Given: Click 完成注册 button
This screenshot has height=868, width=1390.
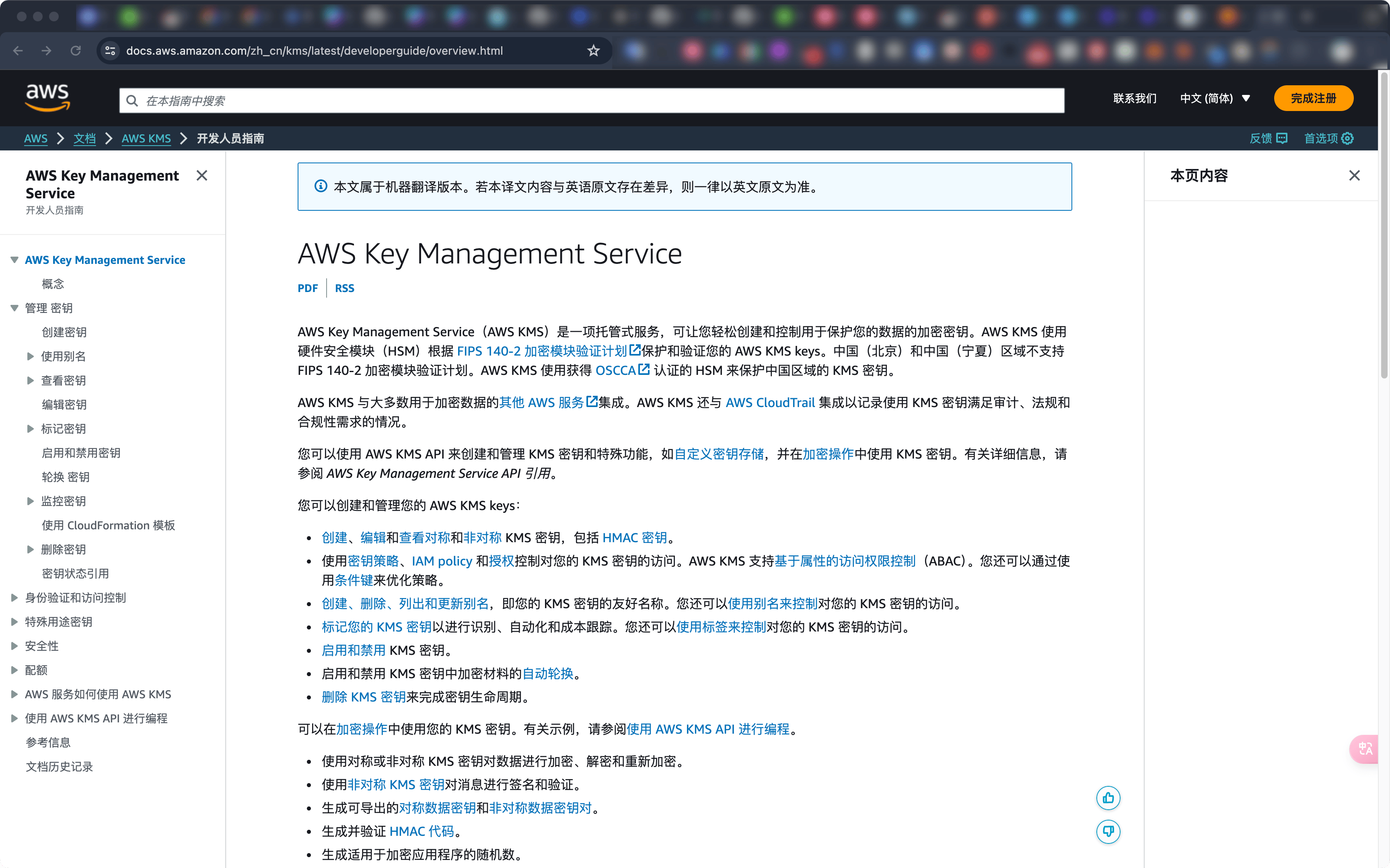Looking at the screenshot, I should (x=1313, y=98).
